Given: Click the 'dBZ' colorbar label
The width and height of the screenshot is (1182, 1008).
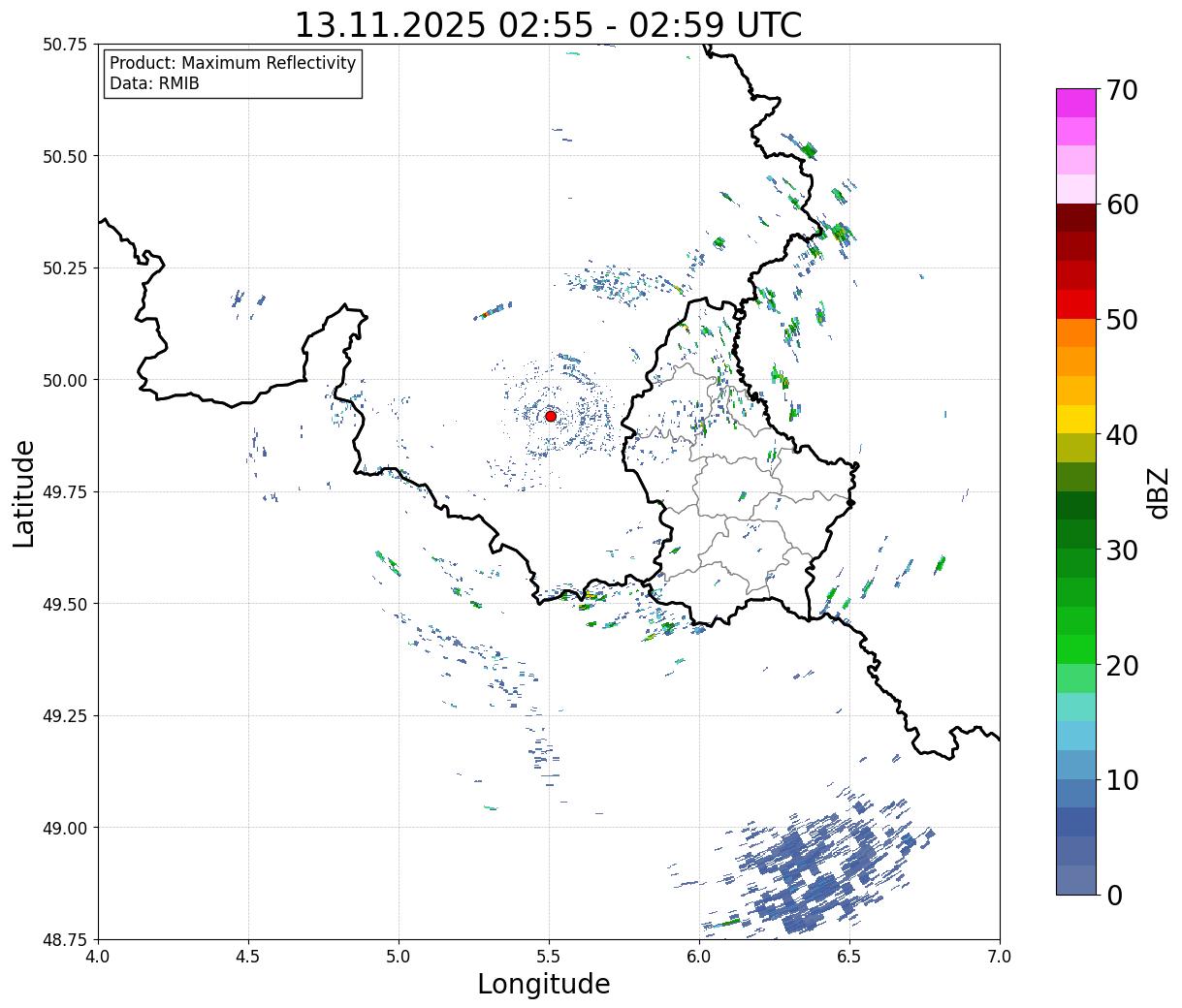Looking at the screenshot, I should tap(1158, 492).
